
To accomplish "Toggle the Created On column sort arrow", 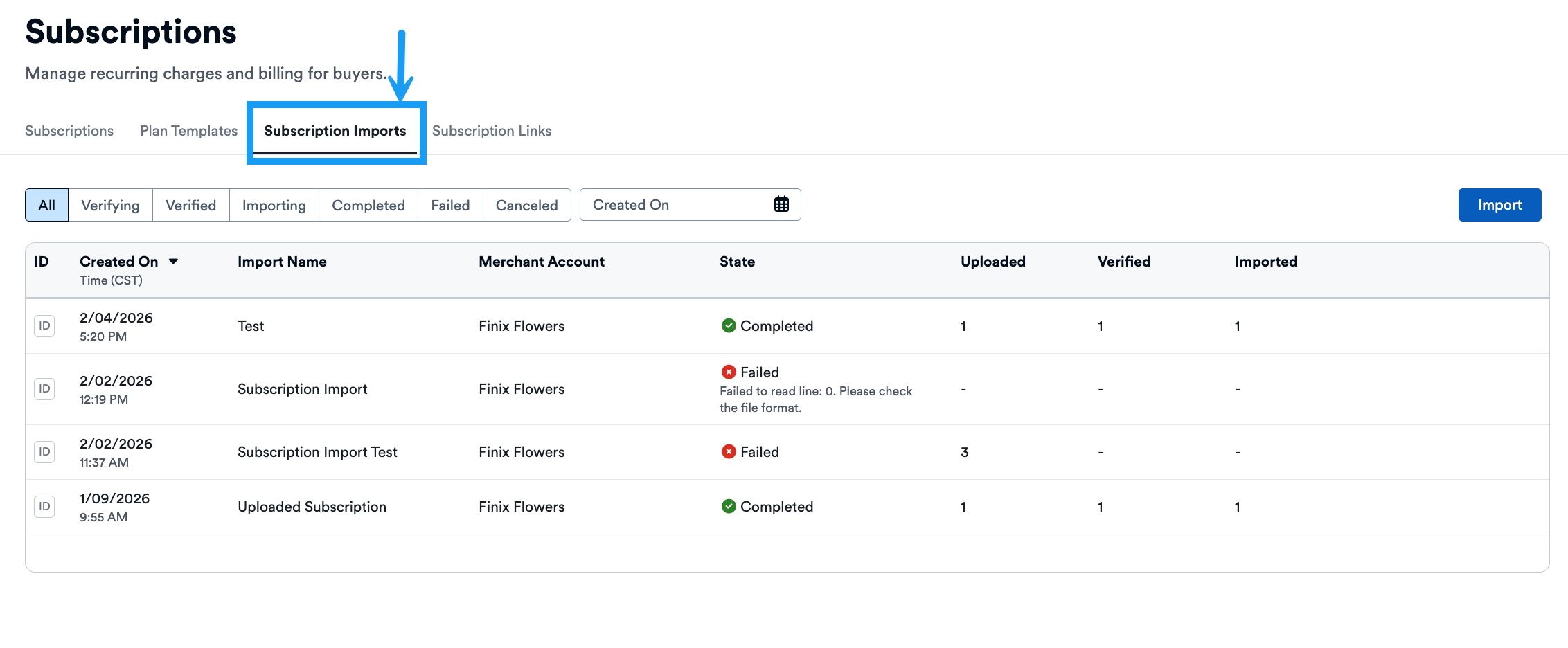I will point(174,261).
